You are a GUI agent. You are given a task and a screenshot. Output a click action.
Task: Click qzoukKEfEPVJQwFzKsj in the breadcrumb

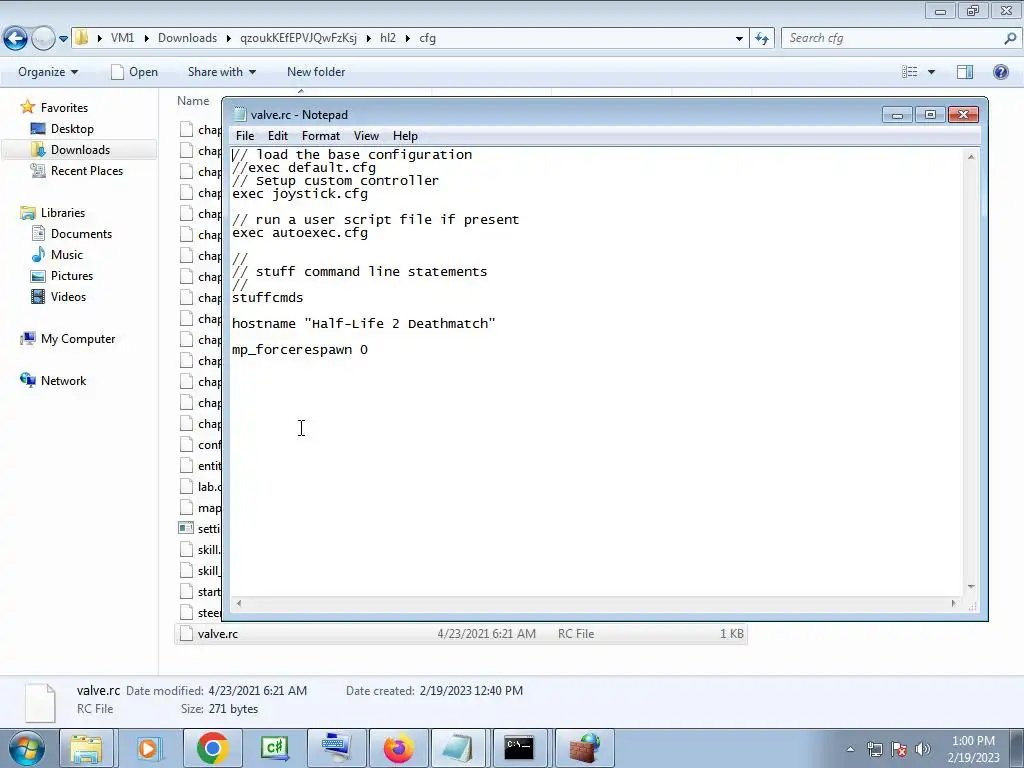click(298, 38)
